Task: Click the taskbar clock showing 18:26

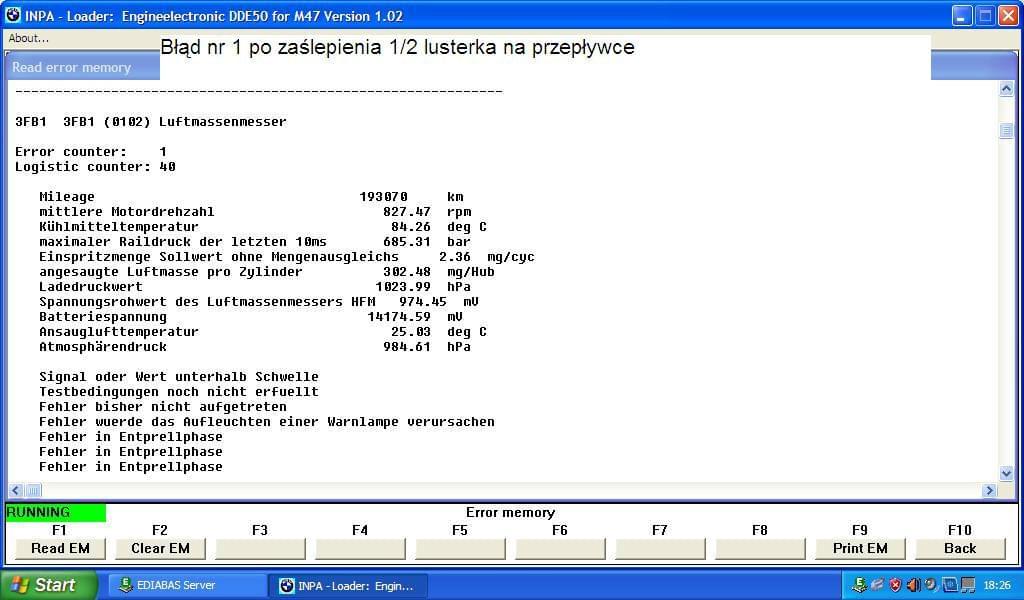Action: tap(997, 586)
